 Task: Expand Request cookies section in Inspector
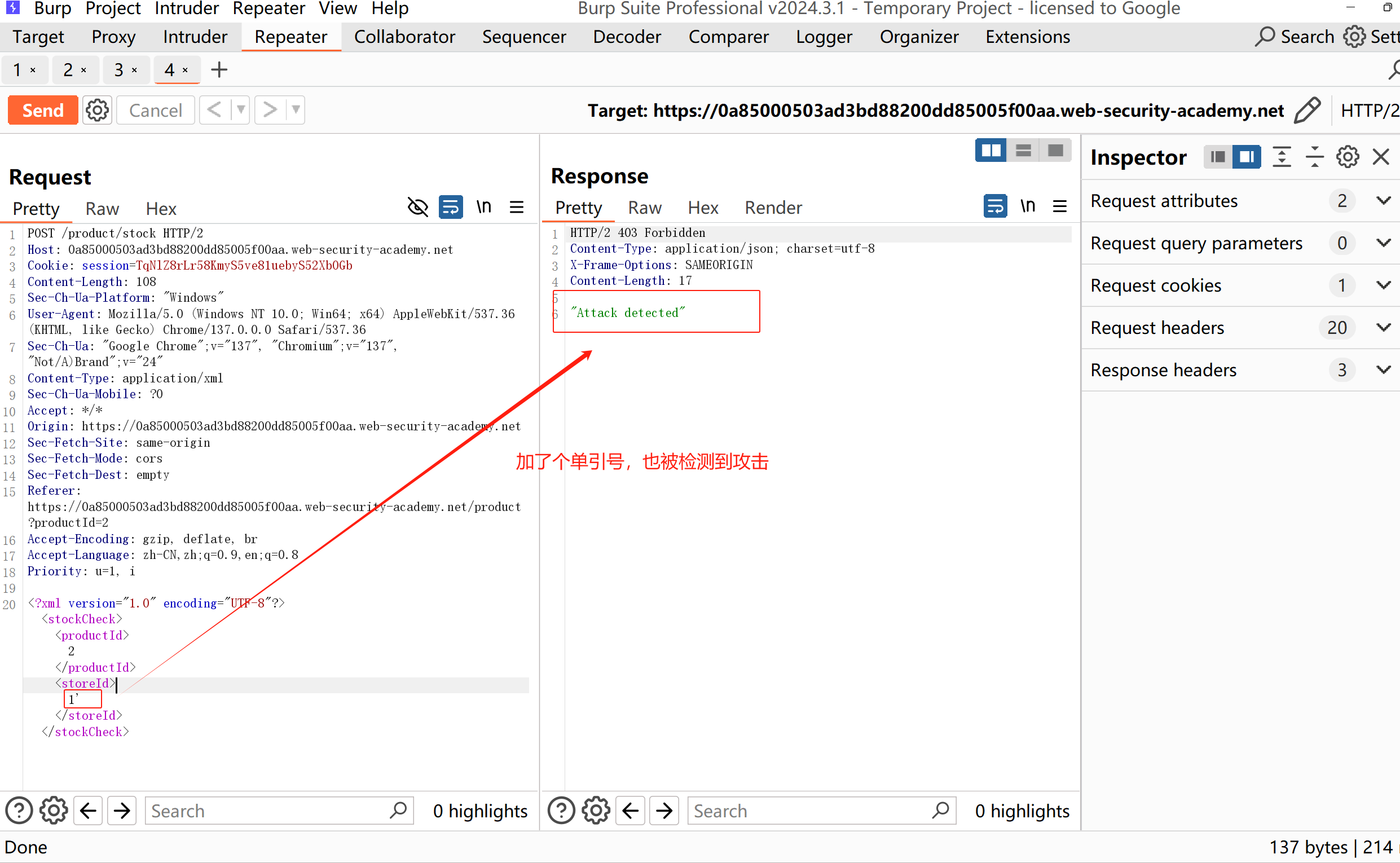point(1383,285)
